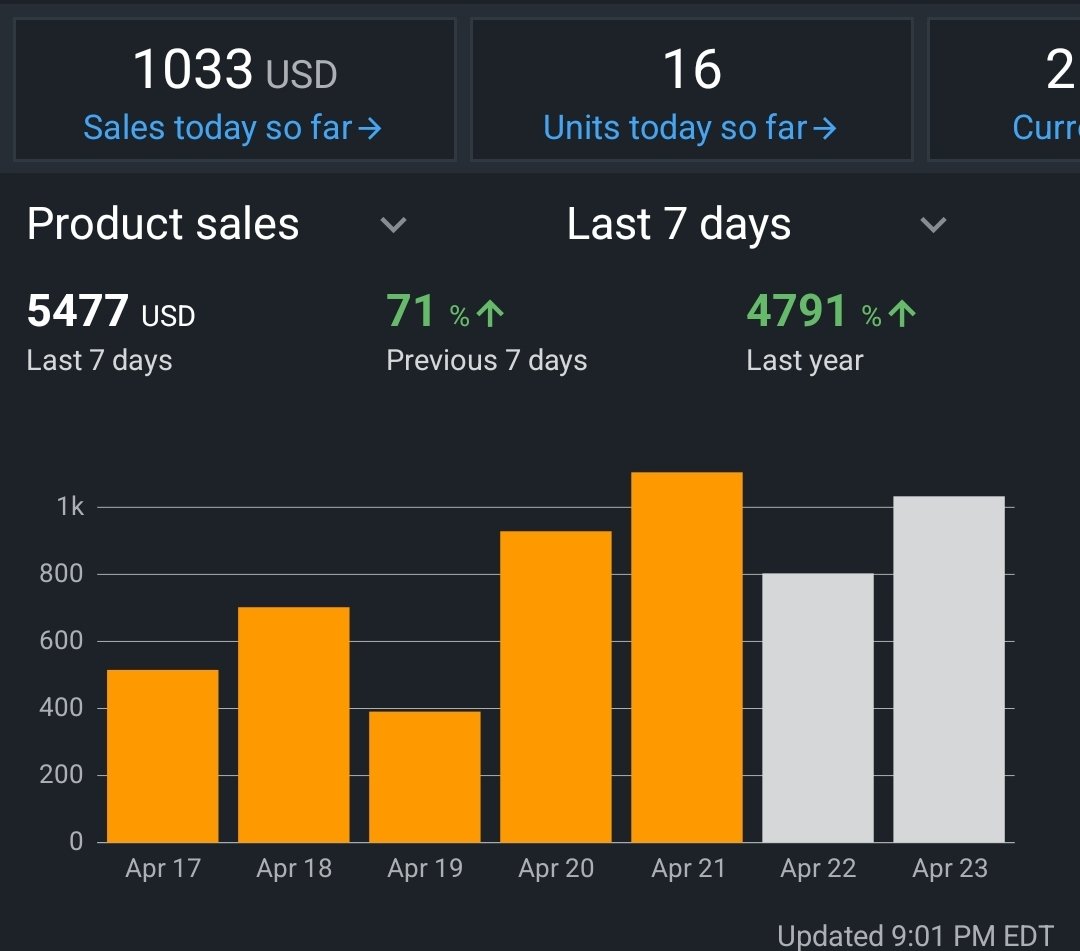Click the Apr 23 axis label
The image size is (1080, 951).
[949, 868]
